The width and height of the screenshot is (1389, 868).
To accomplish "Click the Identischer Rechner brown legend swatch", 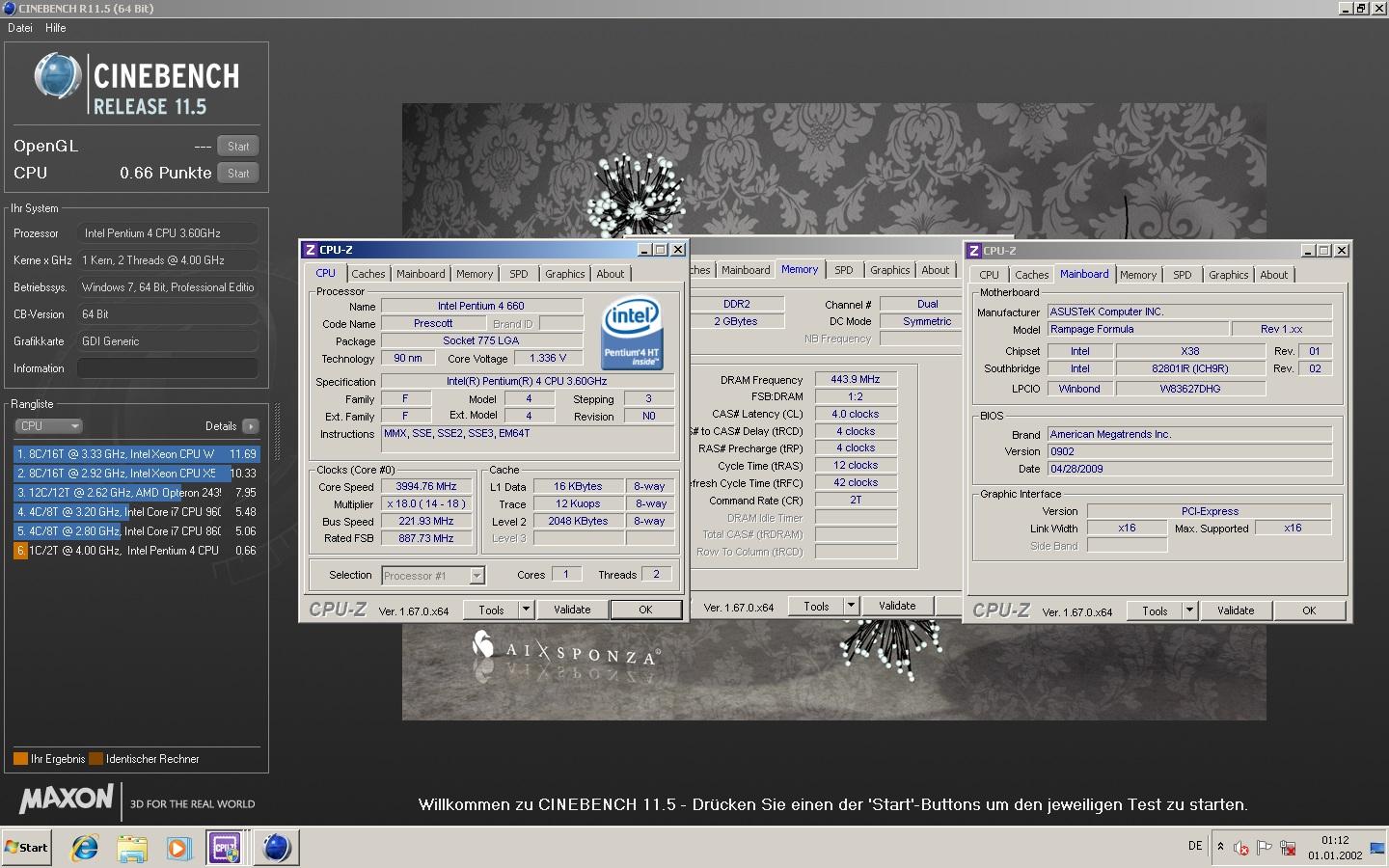I will pos(95,758).
